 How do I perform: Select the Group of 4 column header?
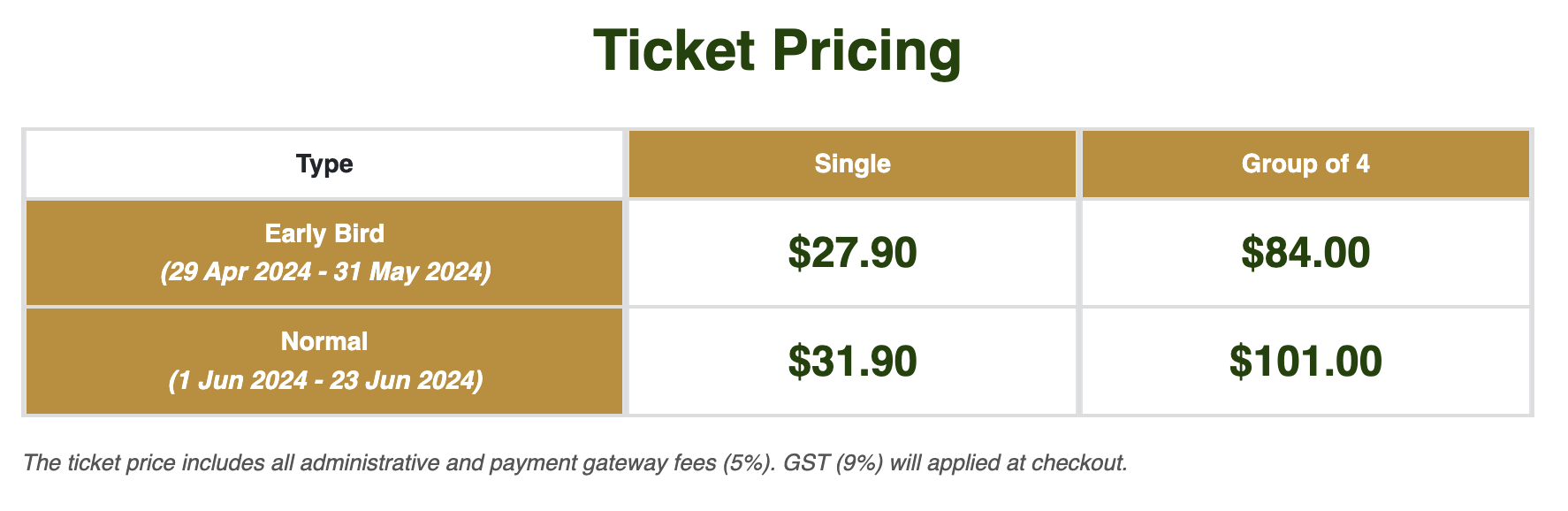[x=1305, y=164]
